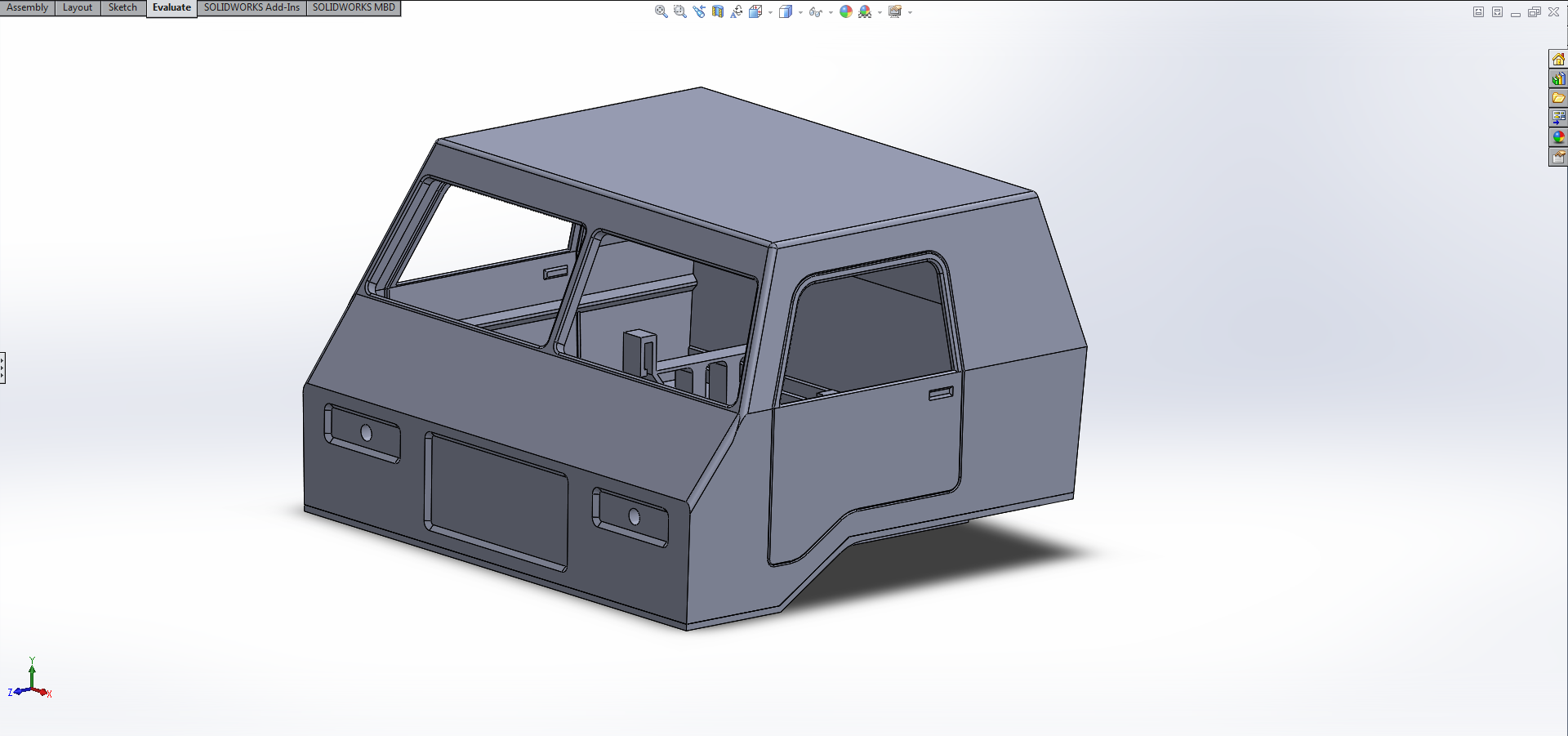Open the View Palette tab

1558,118
